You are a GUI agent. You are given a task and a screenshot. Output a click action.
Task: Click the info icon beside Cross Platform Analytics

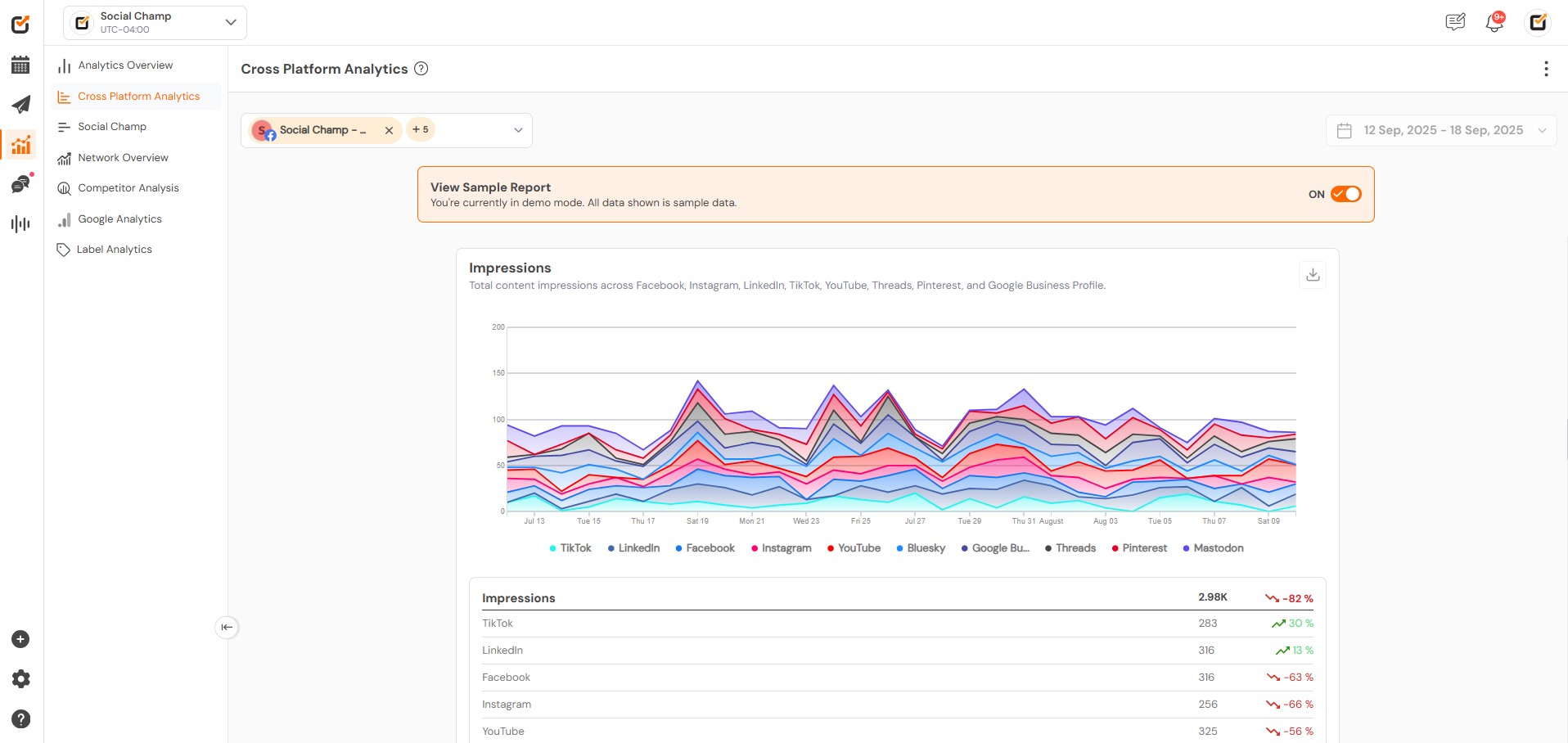pyautogui.click(x=421, y=69)
